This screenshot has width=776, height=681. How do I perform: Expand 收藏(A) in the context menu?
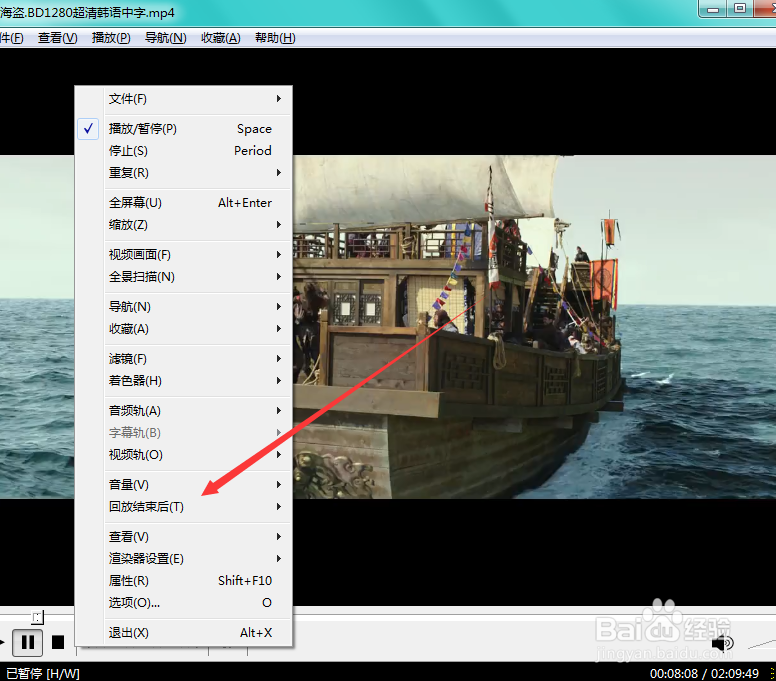(x=184, y=329)
